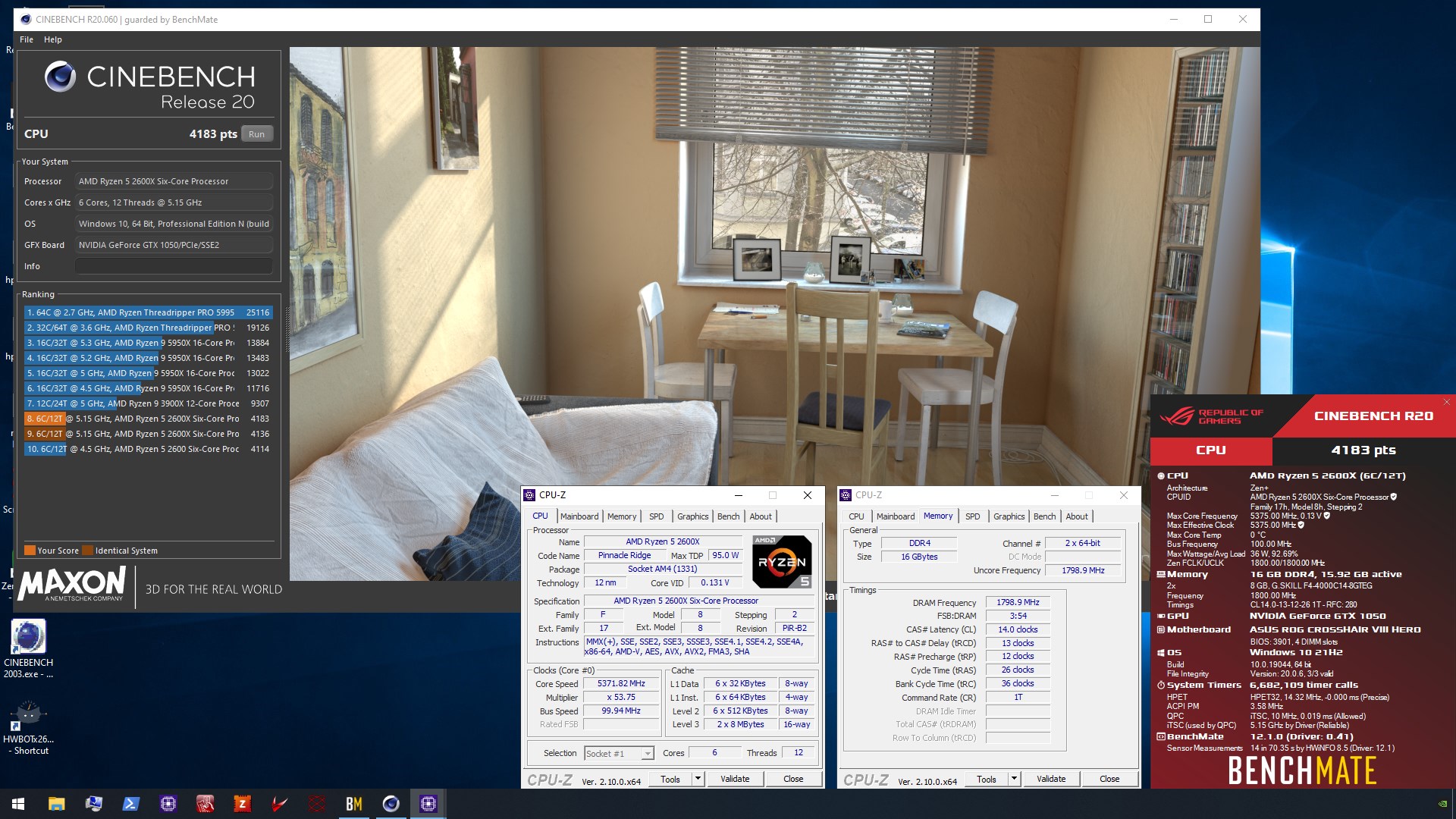Open the Help menu in Cinebench
This screenshot has height=819, width=1456.
pos(53,39)
